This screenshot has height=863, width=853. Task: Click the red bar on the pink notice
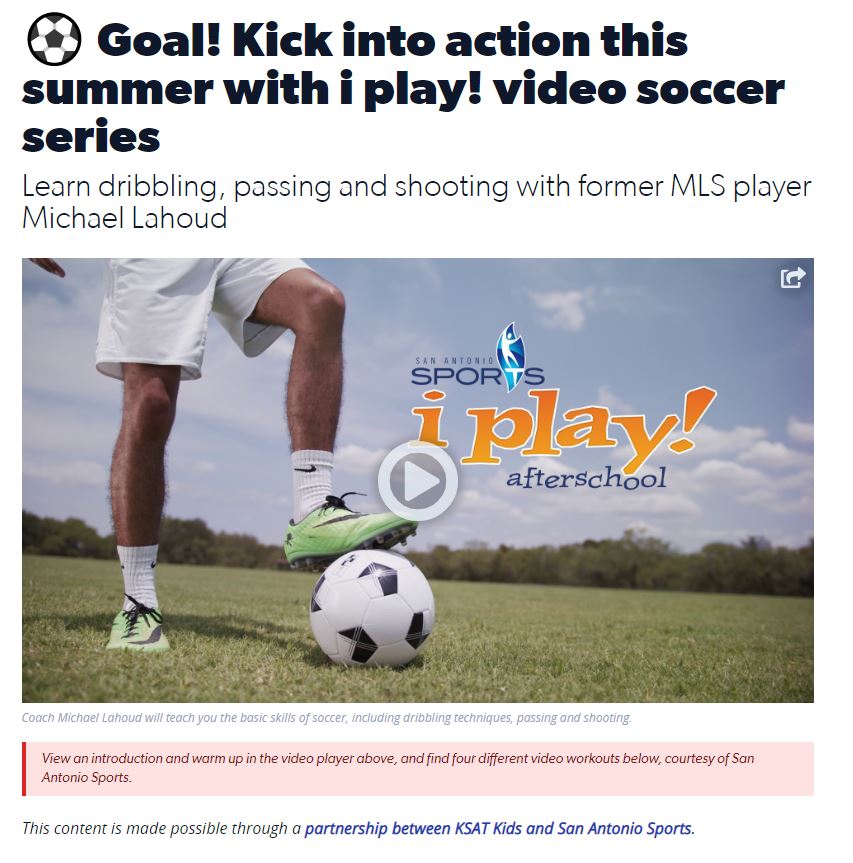[x=24, y=768]
